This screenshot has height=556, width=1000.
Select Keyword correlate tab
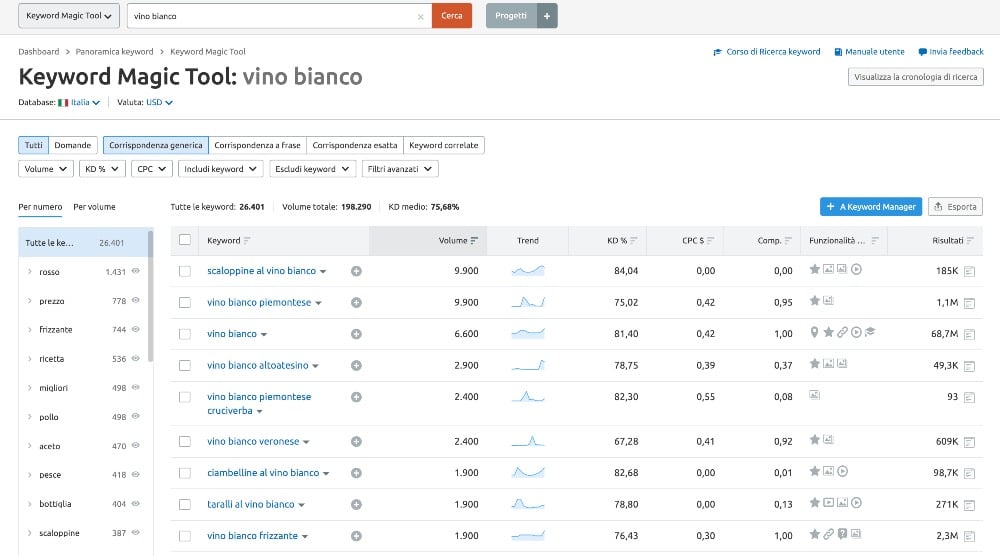point(444,145)
